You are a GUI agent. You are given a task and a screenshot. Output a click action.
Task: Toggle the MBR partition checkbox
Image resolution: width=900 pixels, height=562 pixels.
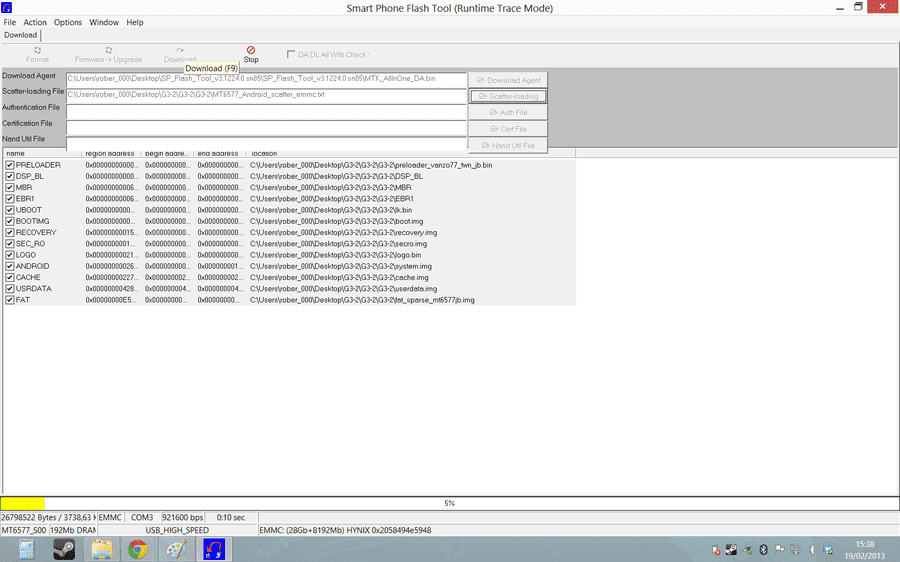click(10, 187)
